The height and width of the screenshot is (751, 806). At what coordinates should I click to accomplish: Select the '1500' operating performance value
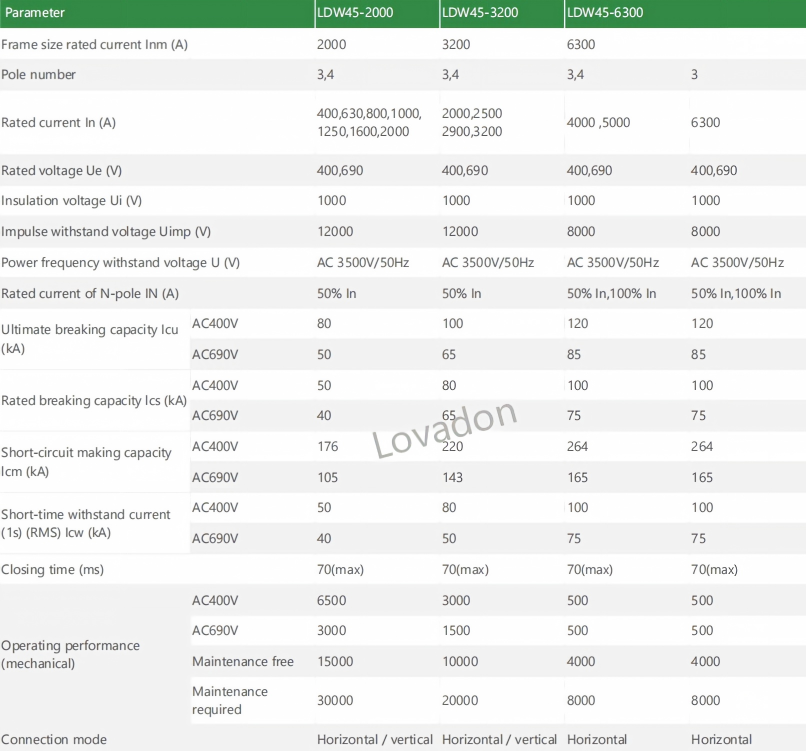click(x=456, y=630)
